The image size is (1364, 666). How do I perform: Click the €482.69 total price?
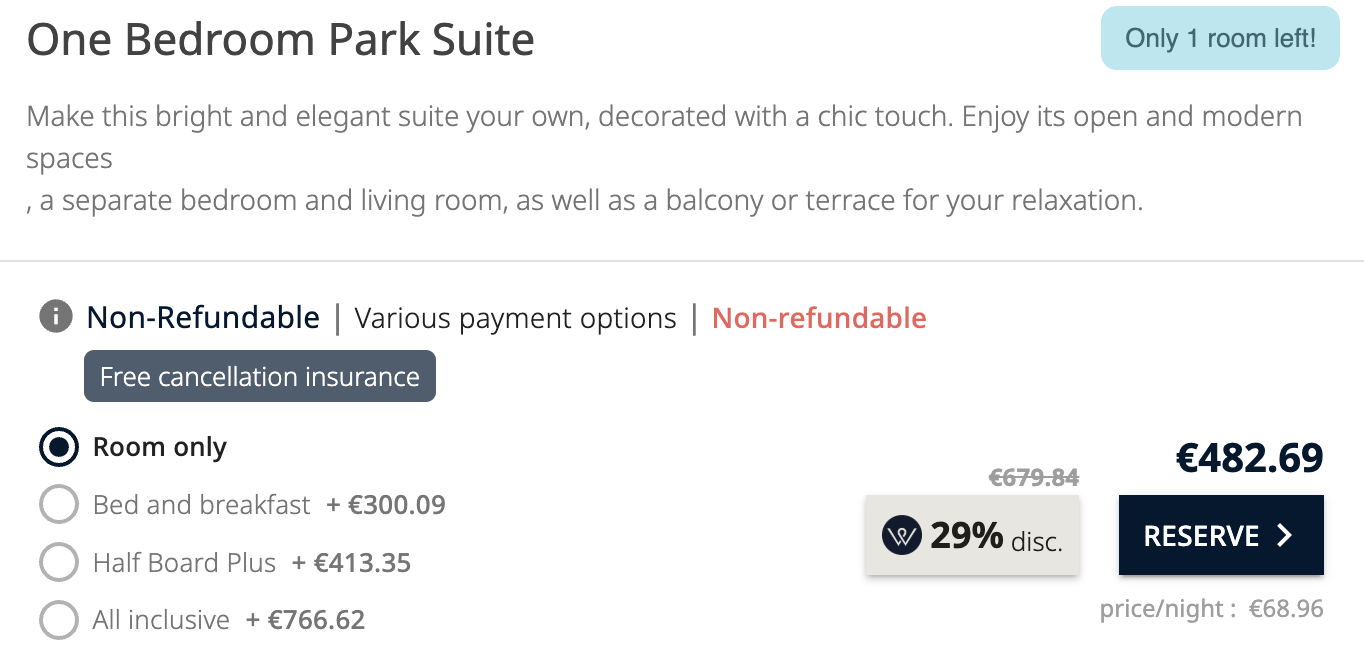coord(1249,458)
